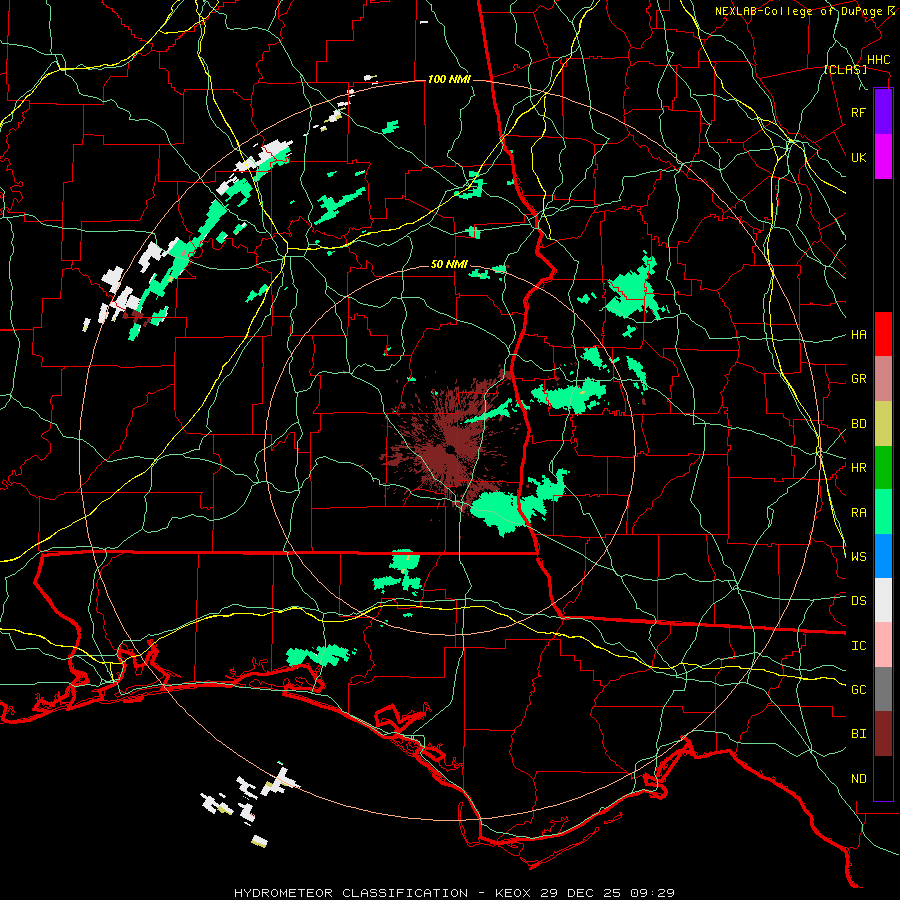Click the IC legend label

(858, 645)
